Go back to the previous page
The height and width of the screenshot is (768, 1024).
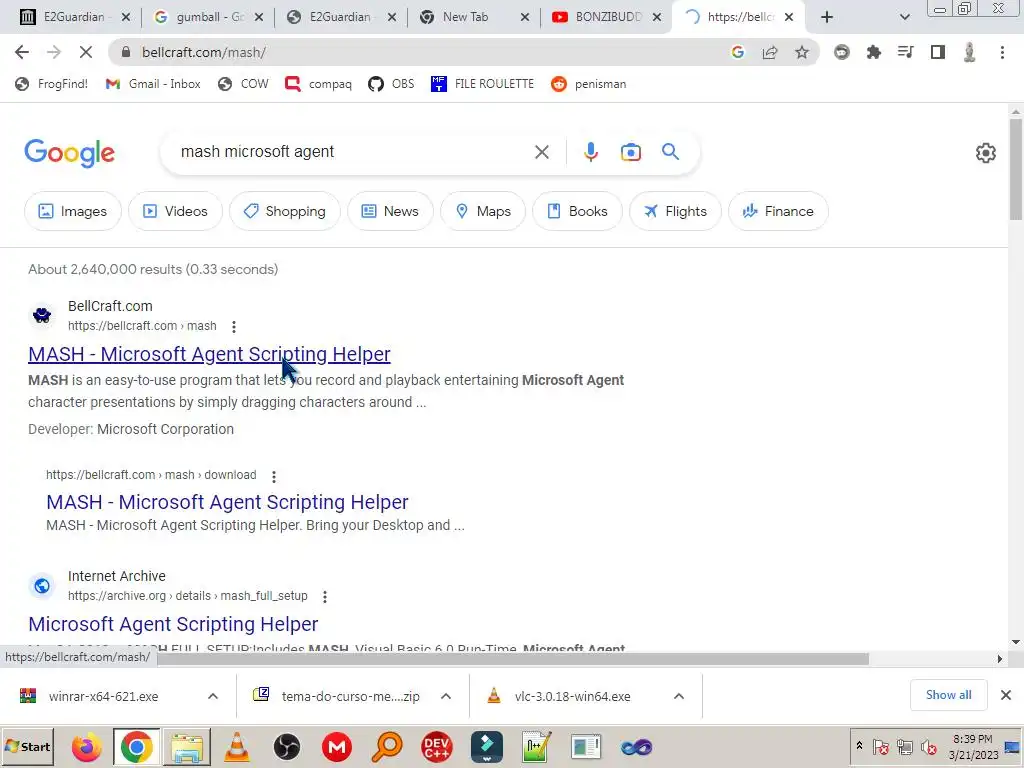point(22,52)
